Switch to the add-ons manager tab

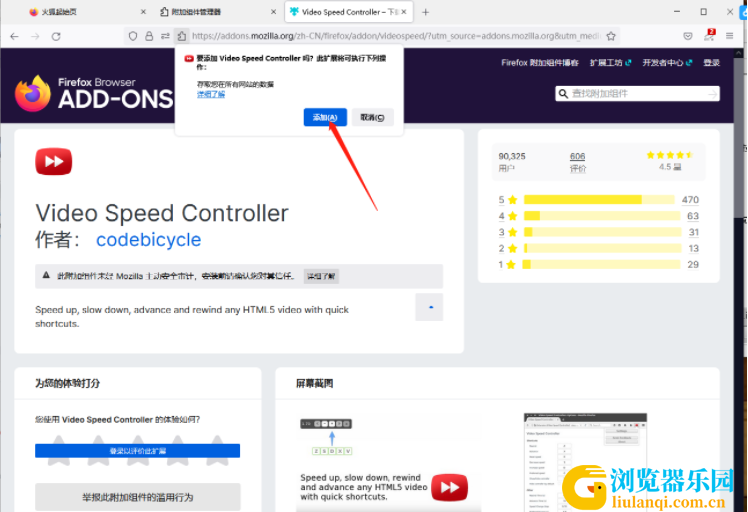[217, 12]
